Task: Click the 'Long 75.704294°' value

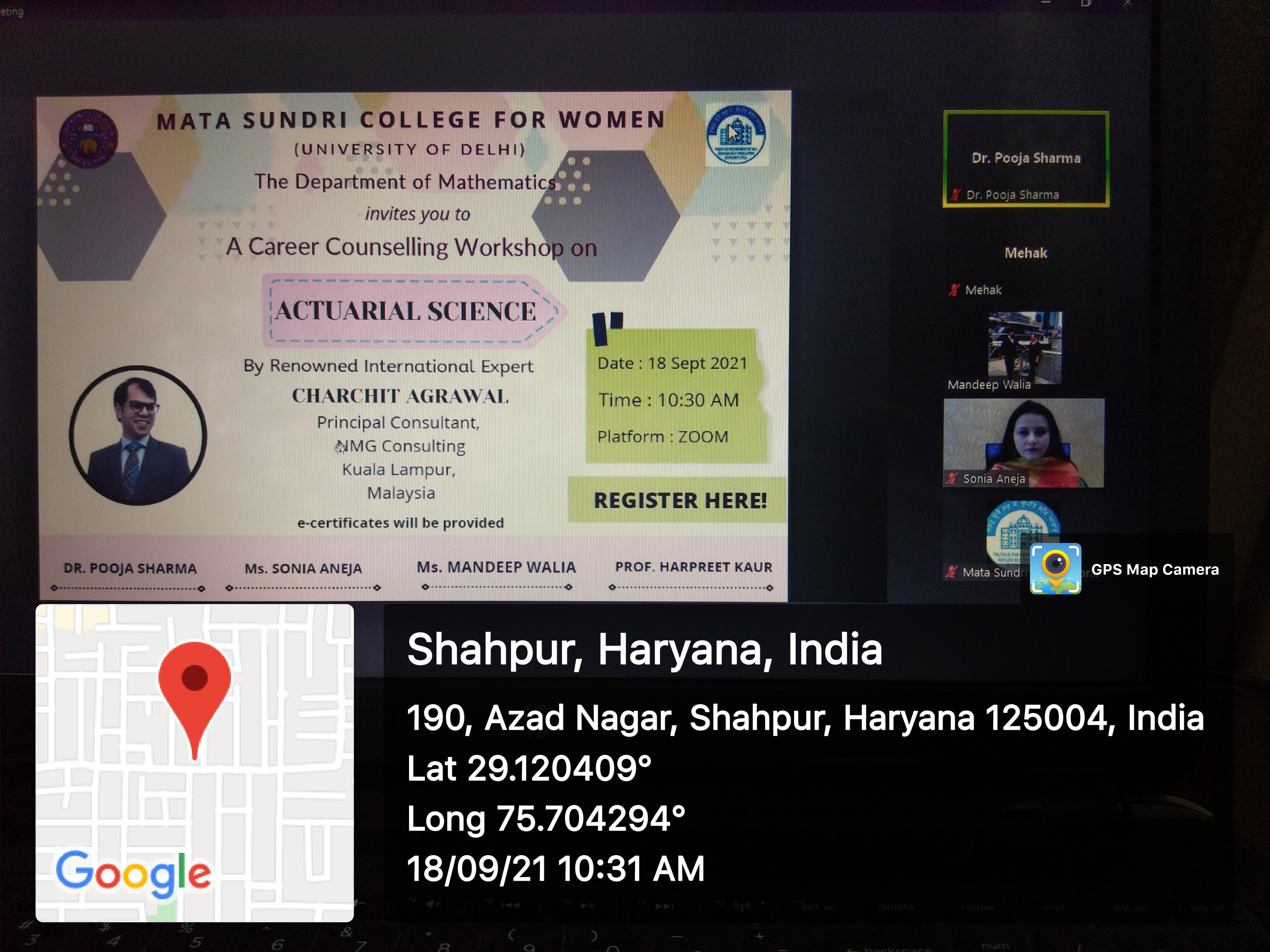Action: [546, 818]
